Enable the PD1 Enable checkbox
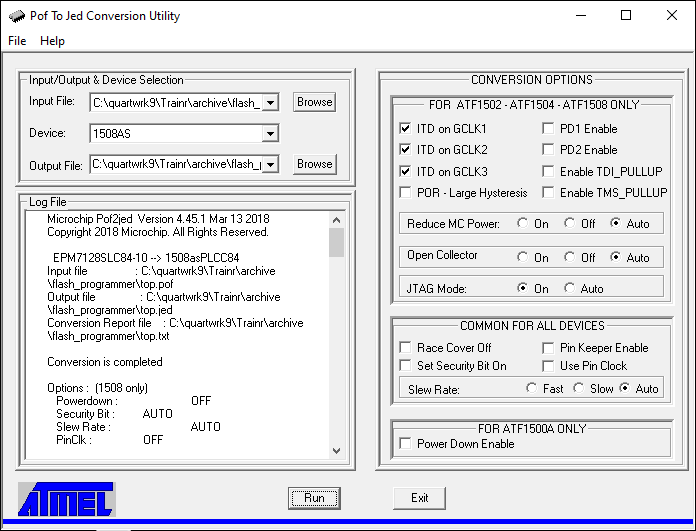 548,129
